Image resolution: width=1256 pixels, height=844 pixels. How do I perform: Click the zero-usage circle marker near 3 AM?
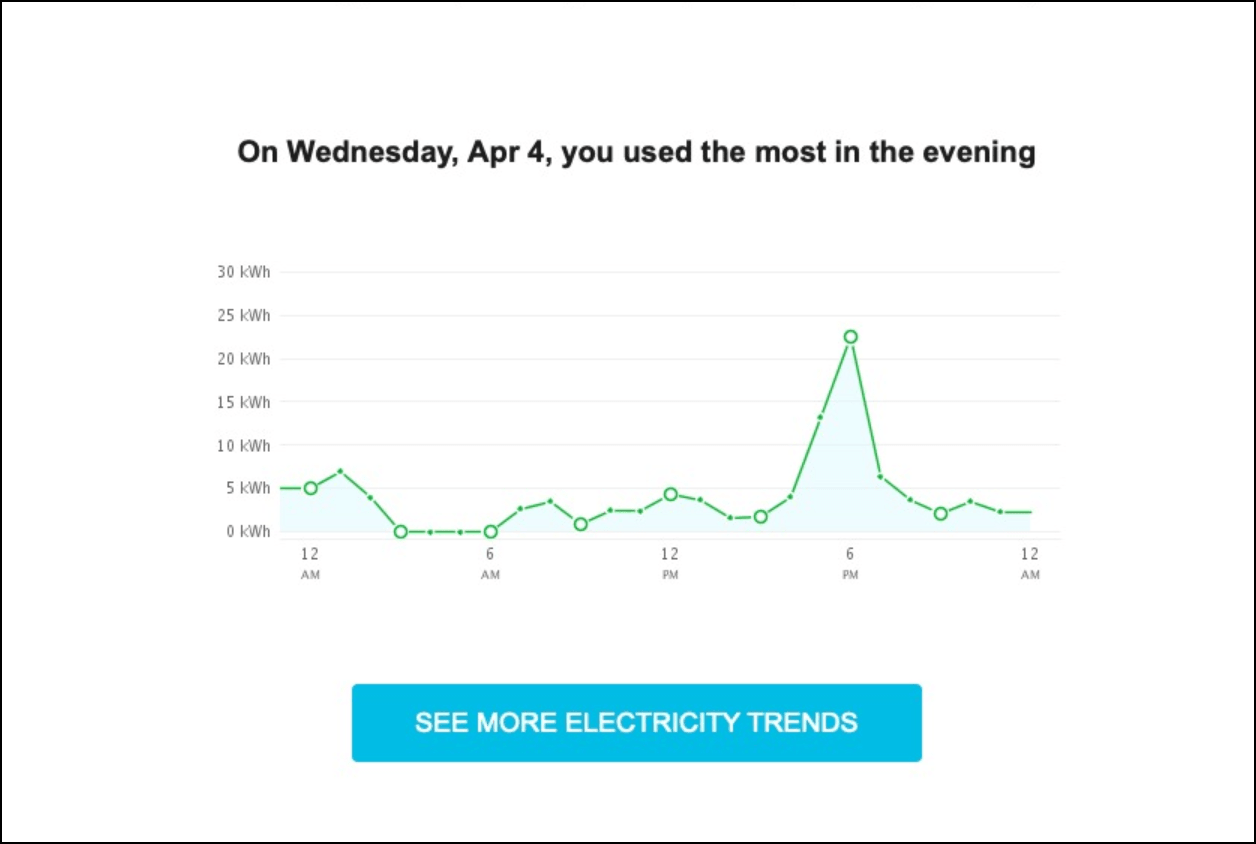401,531
